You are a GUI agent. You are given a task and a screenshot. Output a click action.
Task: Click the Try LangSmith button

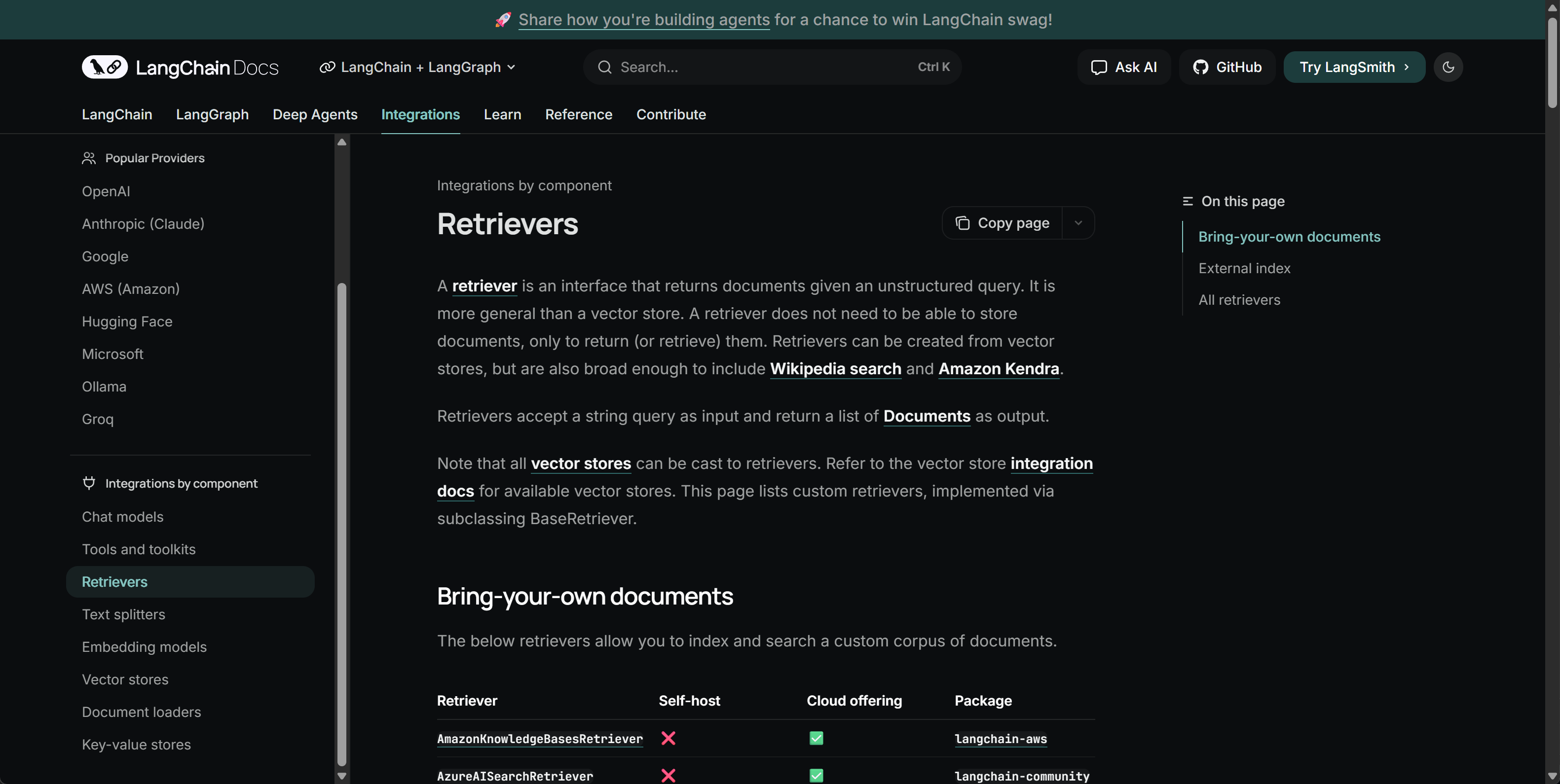[x=1354, y=67]
